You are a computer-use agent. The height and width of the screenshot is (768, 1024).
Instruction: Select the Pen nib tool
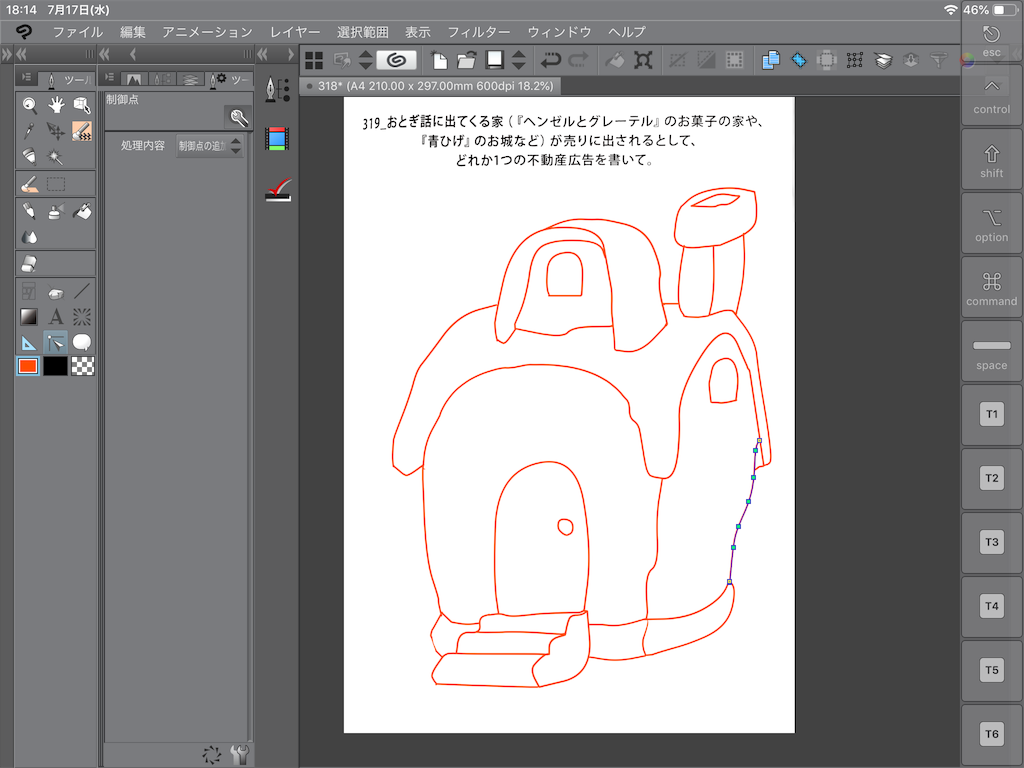click(29, 157)
